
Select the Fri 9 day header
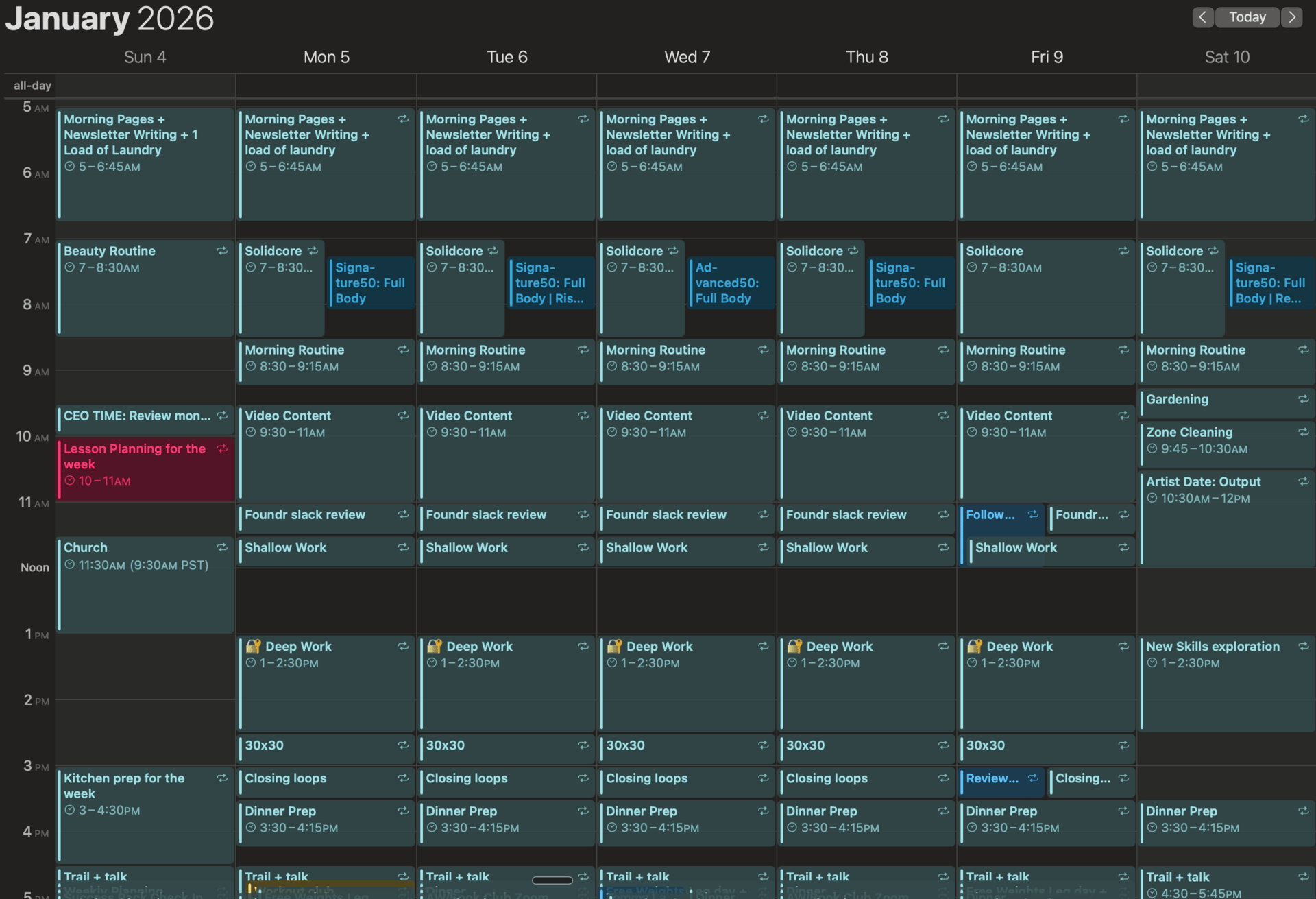(1047, 57)
